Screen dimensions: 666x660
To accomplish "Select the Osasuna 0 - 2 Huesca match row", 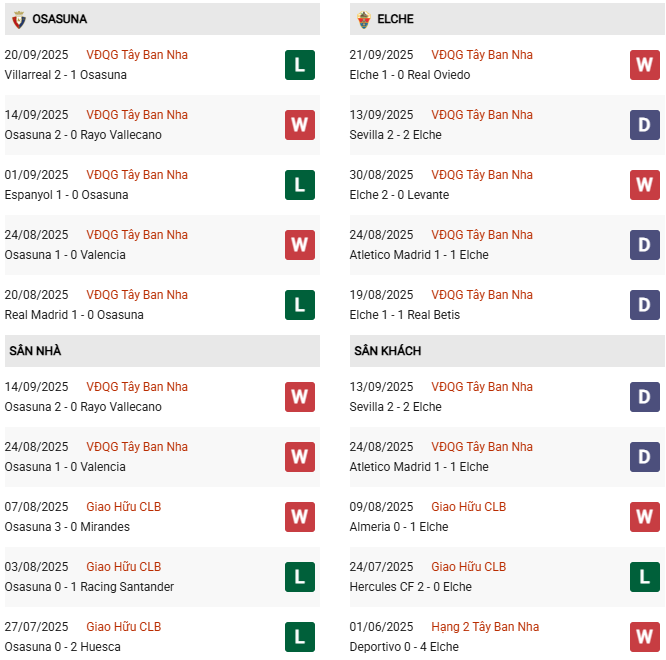I will tap(62, 647).
